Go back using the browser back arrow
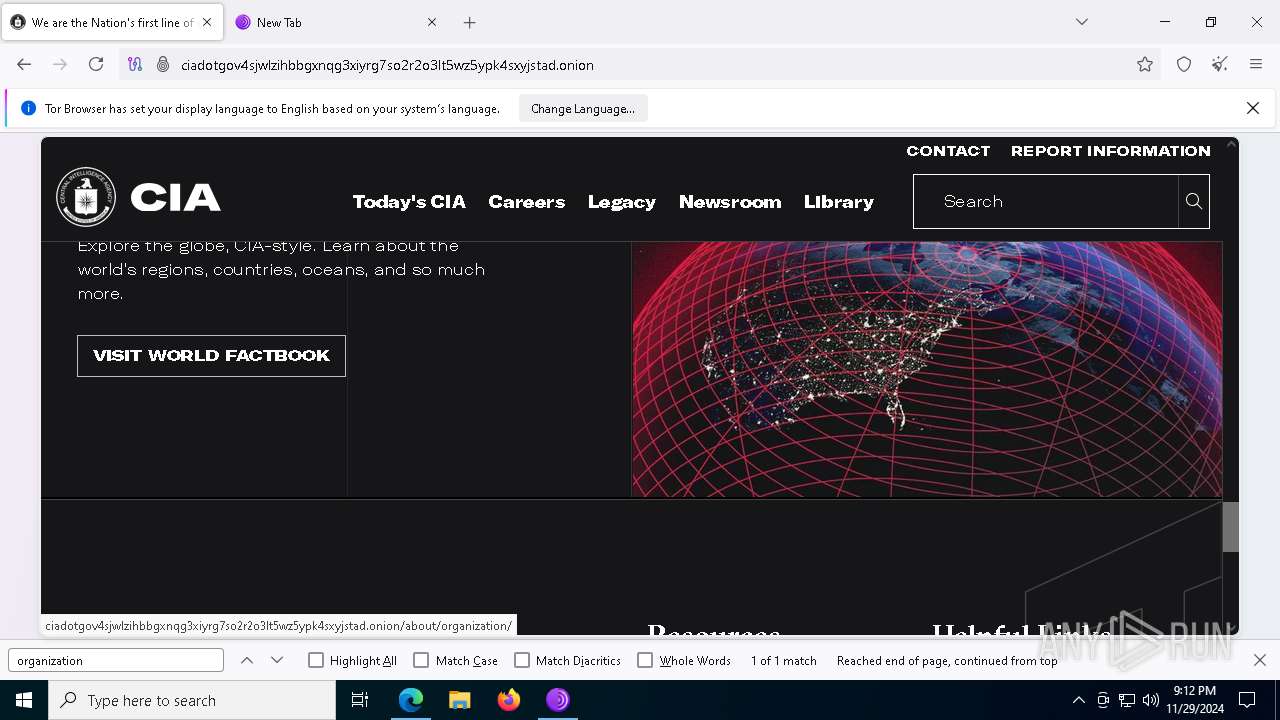Screen dimensions: 1280x720 click(24, 64)
